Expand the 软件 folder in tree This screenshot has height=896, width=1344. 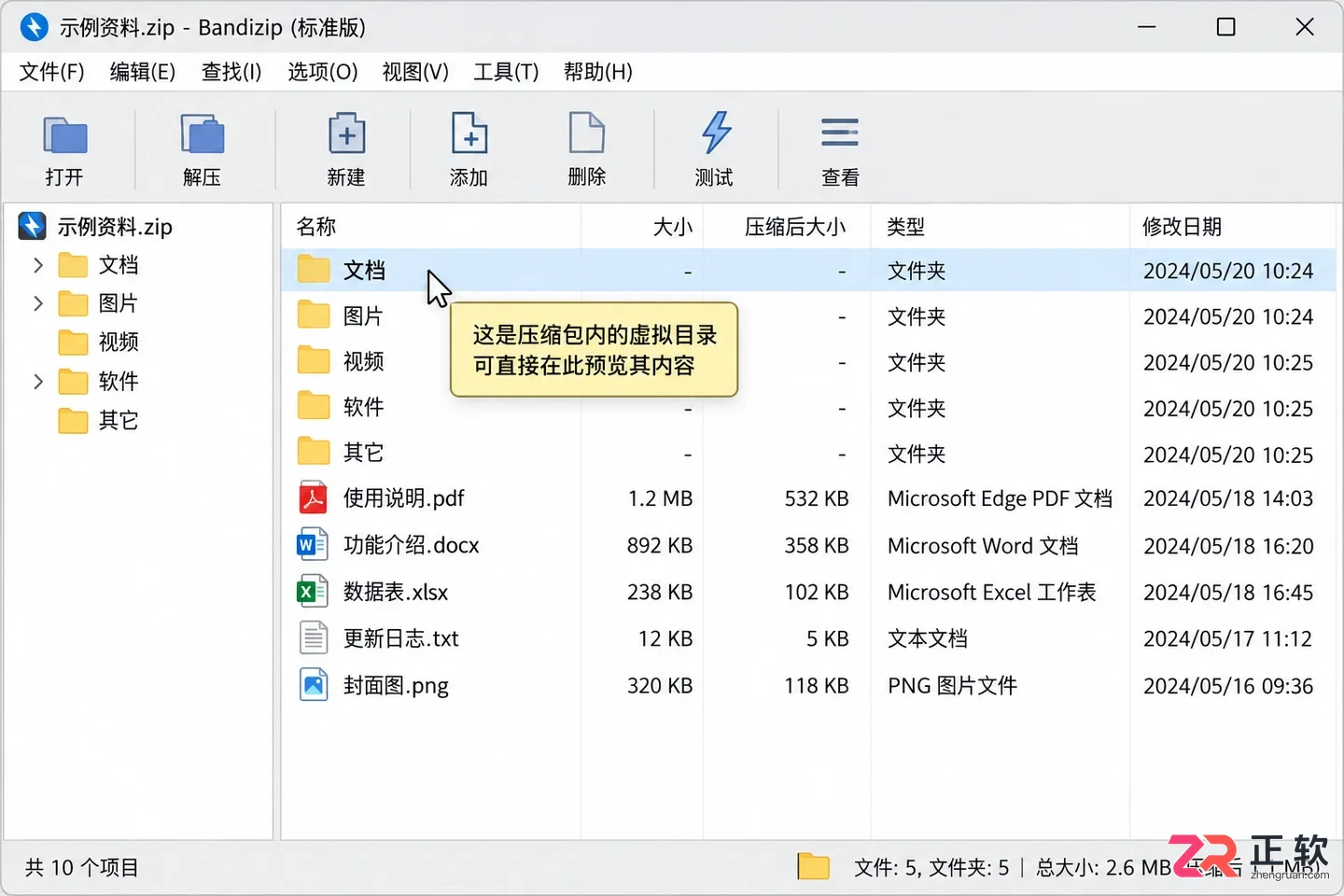pyautogui.click(x=38, y=381)
